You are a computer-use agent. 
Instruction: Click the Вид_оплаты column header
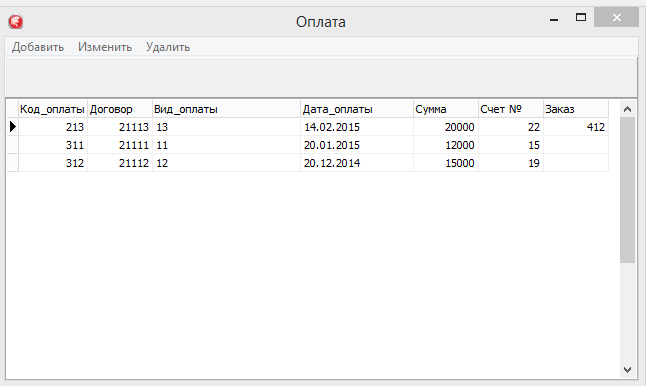pos(227,109)
